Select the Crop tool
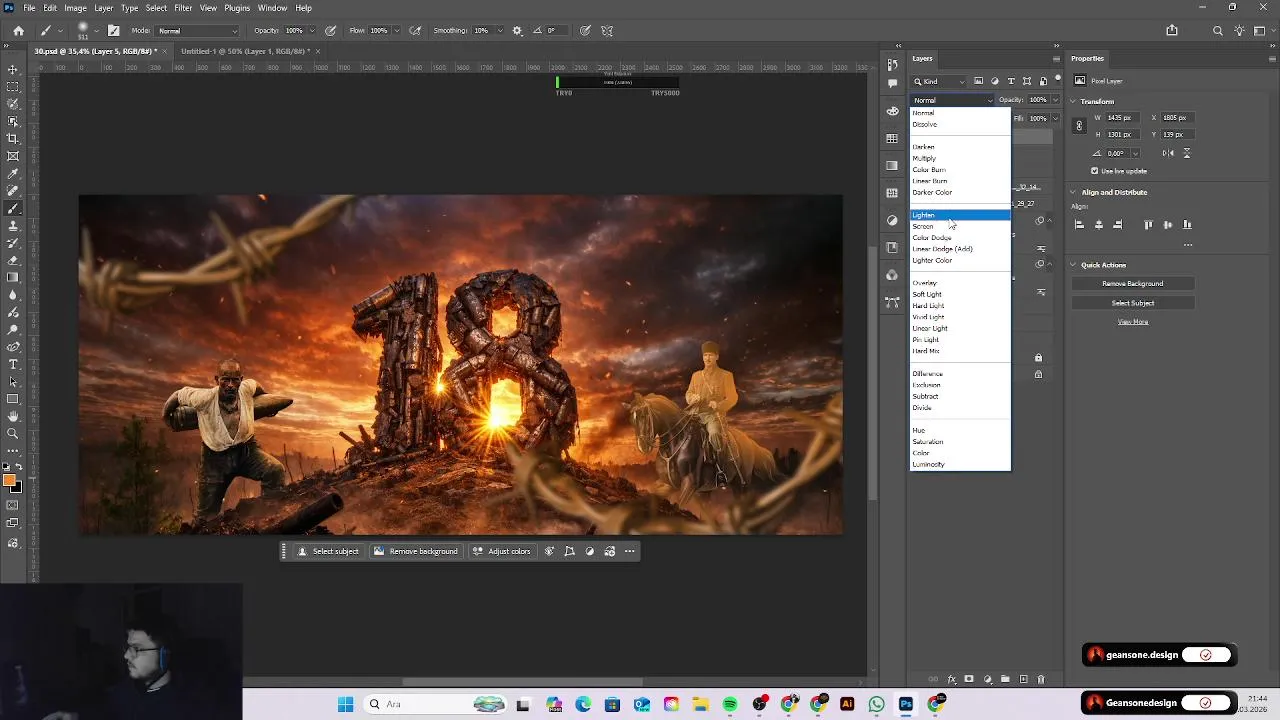The width and height of the screenshot is (1280, 720). [x=13, y=139]
